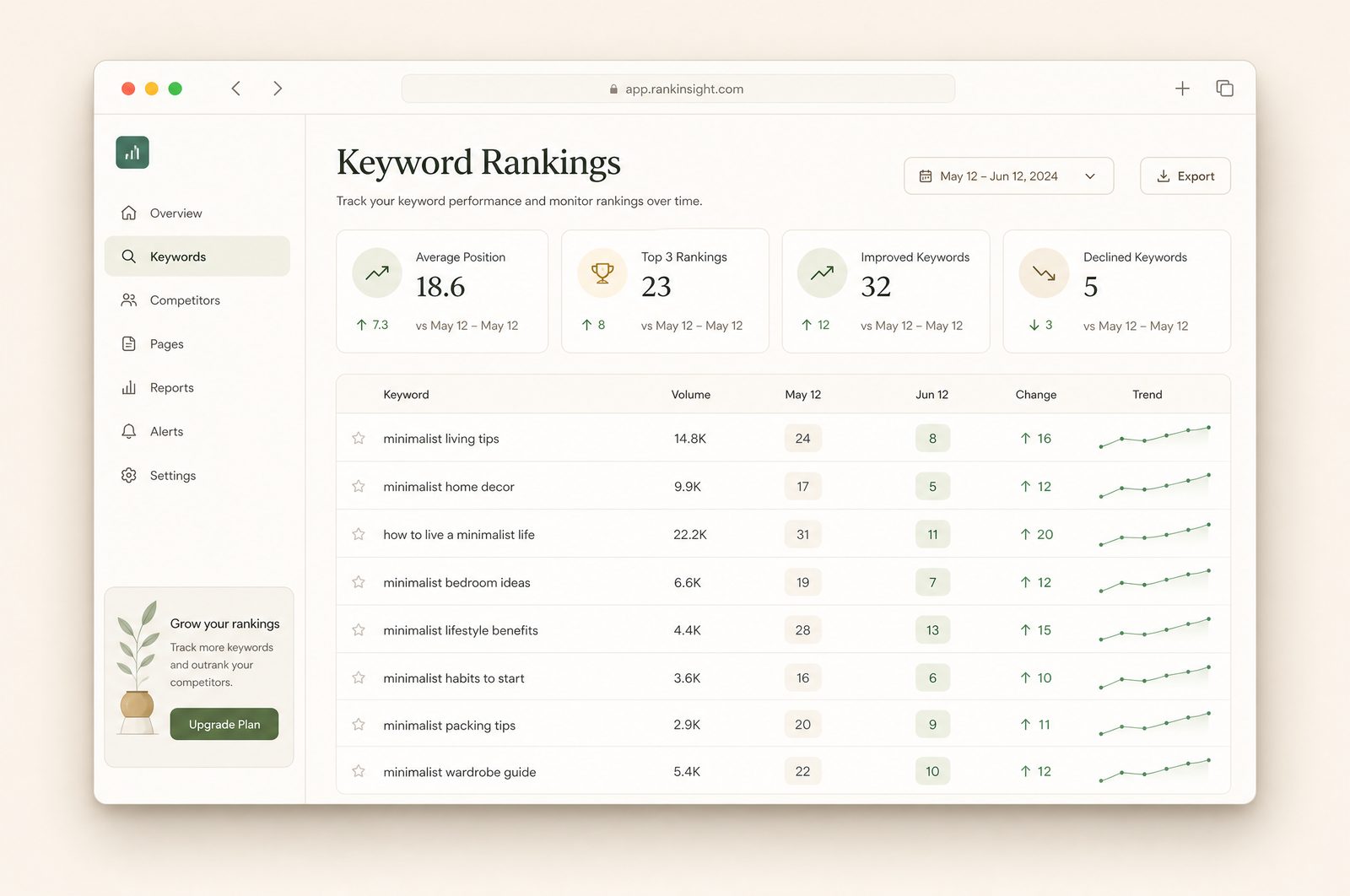Viewport: 1350px width, 896px height.
Task: Click May 12 rank badge 31
Action: tap(802, 534)
